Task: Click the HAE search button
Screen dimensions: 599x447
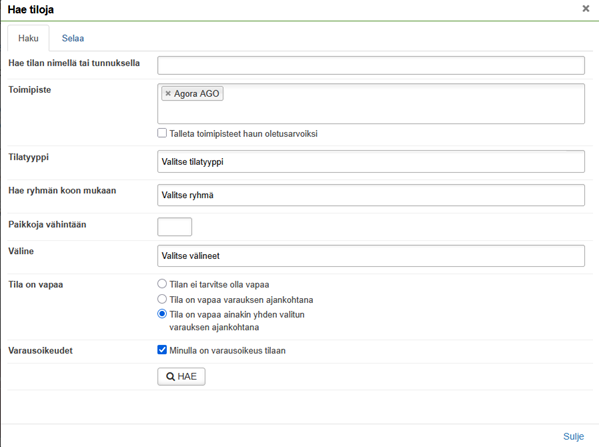Action: (181, 377)
